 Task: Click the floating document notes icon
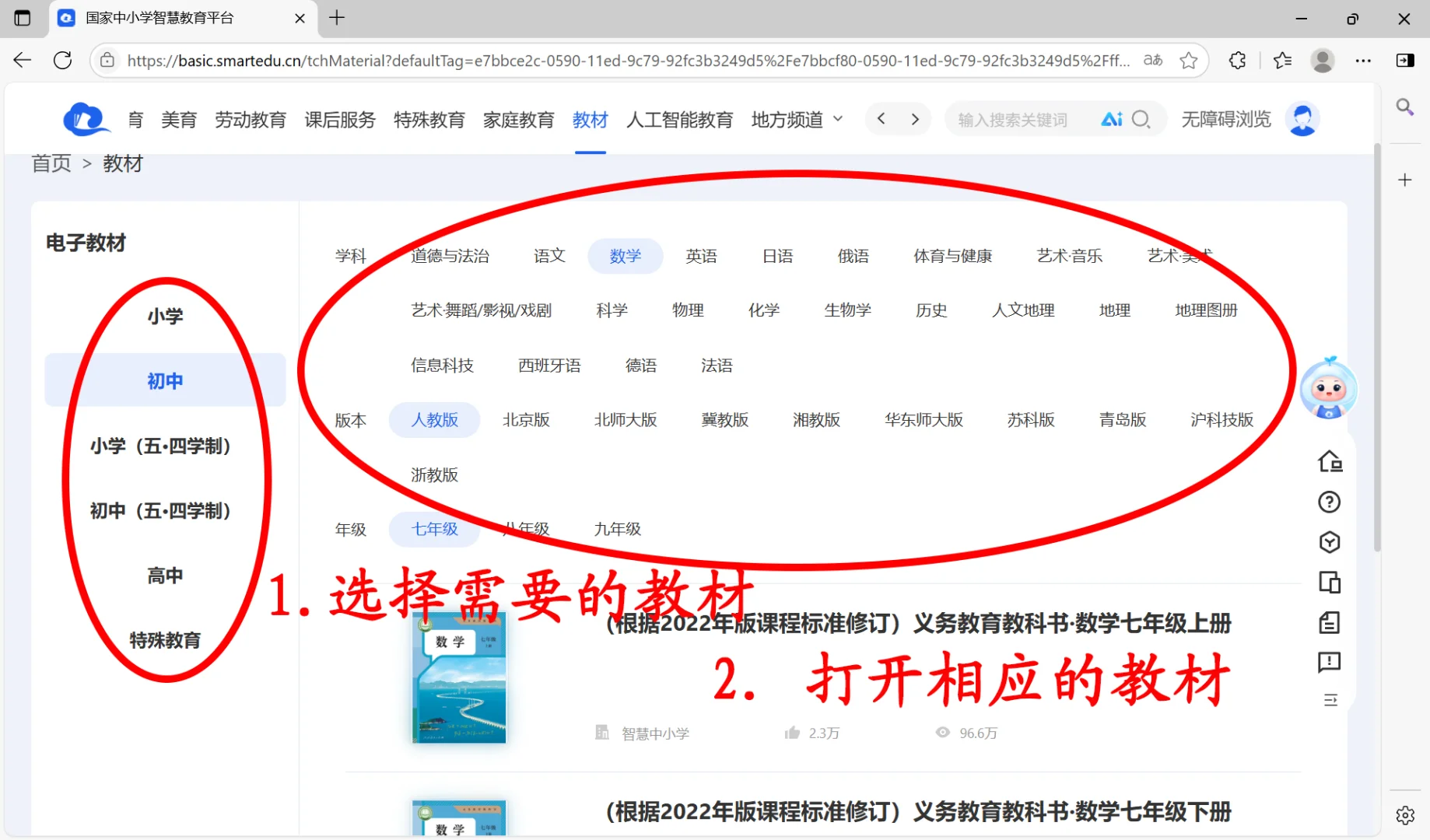(1330, 622)
